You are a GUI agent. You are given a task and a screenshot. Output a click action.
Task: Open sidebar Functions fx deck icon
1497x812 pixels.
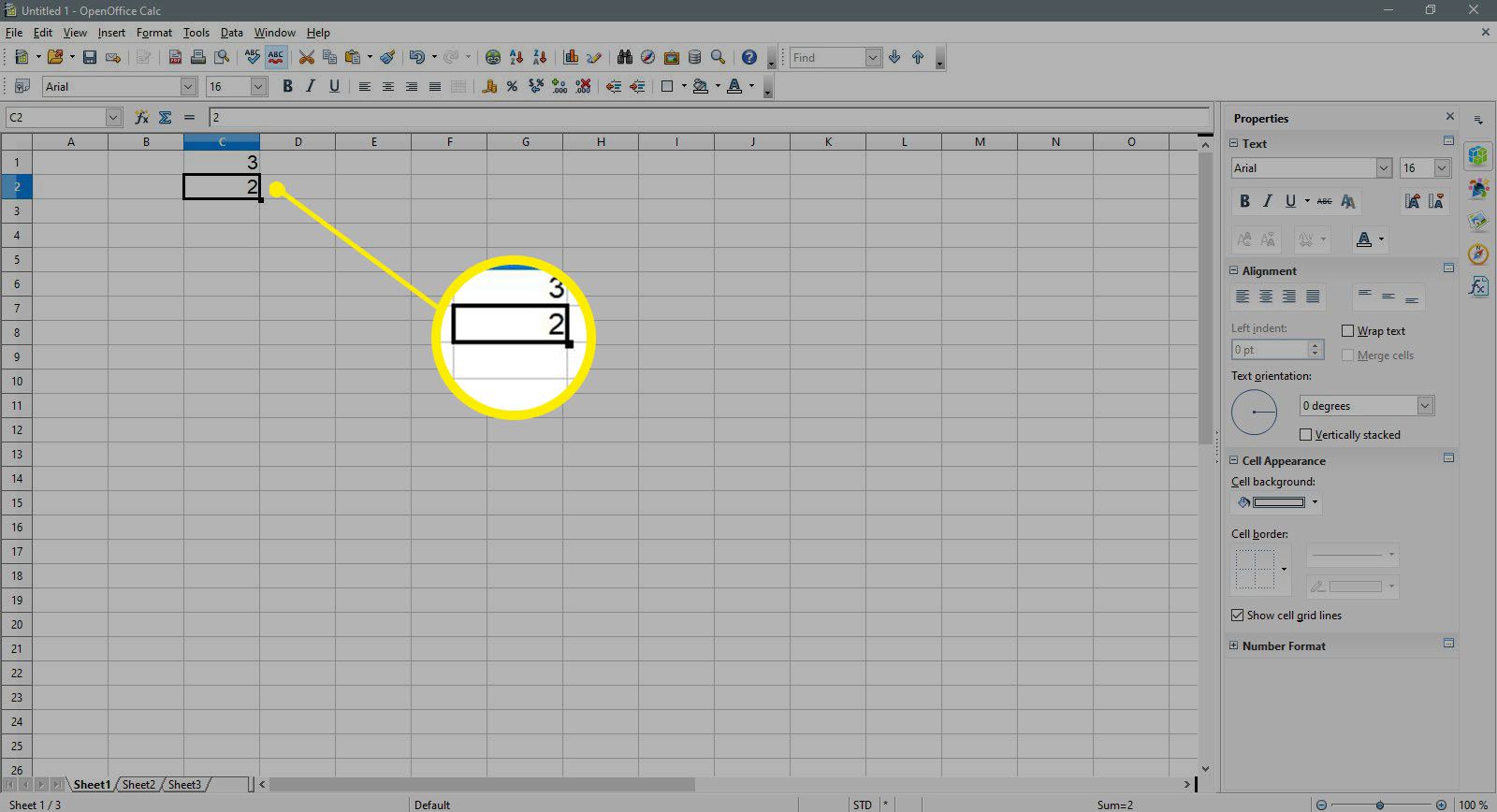tap(1478, 285)
